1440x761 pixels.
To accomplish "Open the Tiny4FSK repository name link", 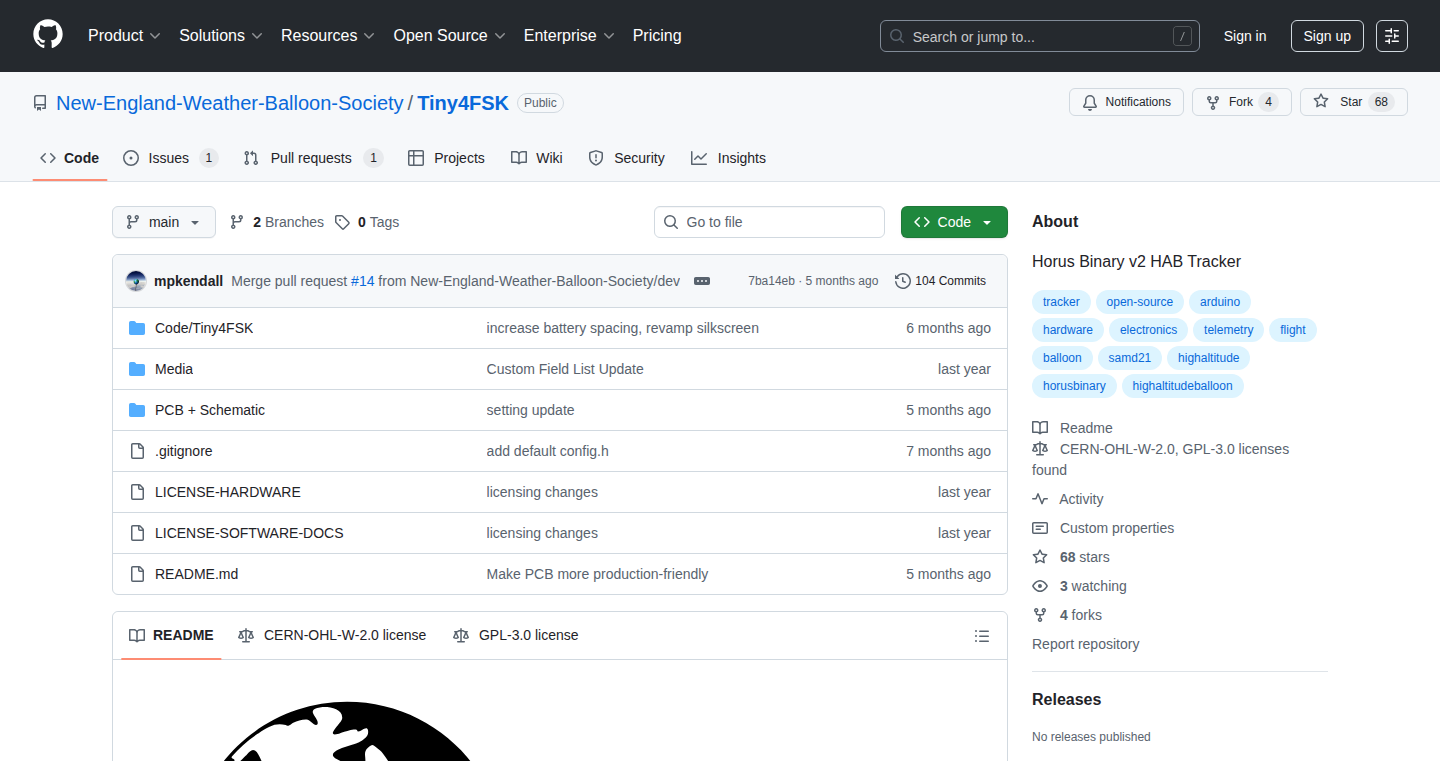I will tap(463, 103).
